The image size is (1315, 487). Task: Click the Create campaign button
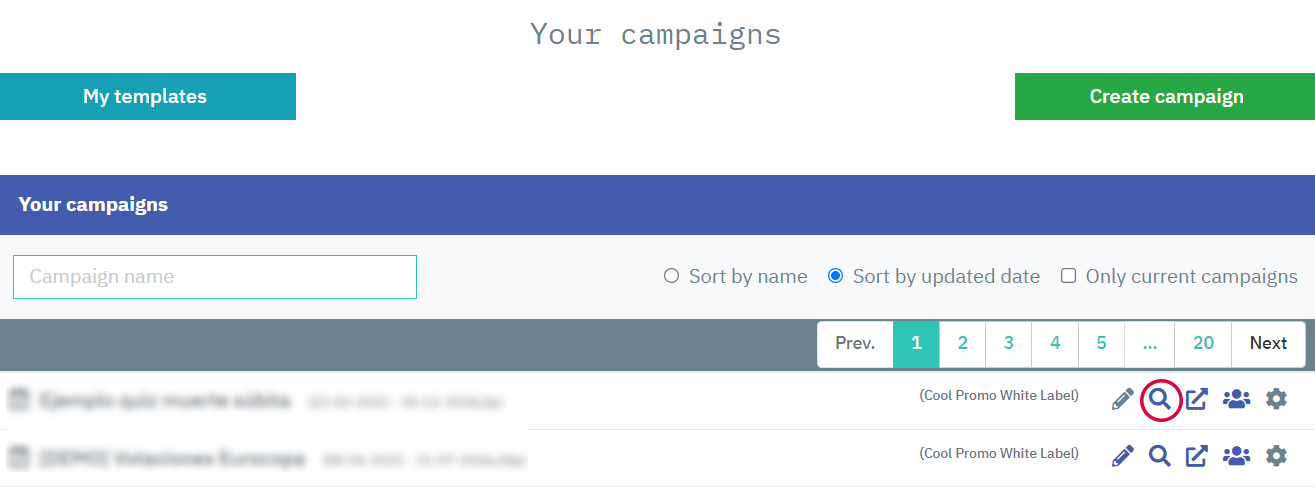point(1165,97)
